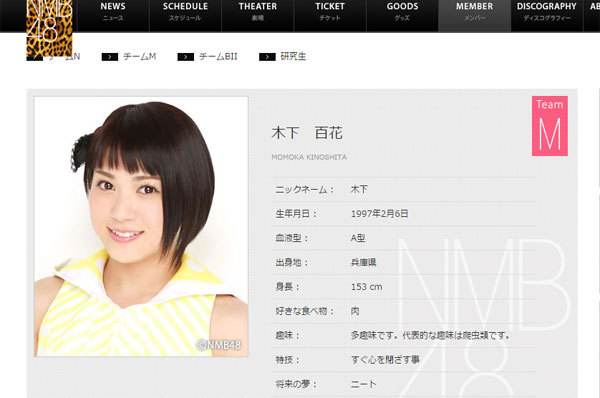Click the future dream value ニート
600x398 pixels.
pos(364,384)
